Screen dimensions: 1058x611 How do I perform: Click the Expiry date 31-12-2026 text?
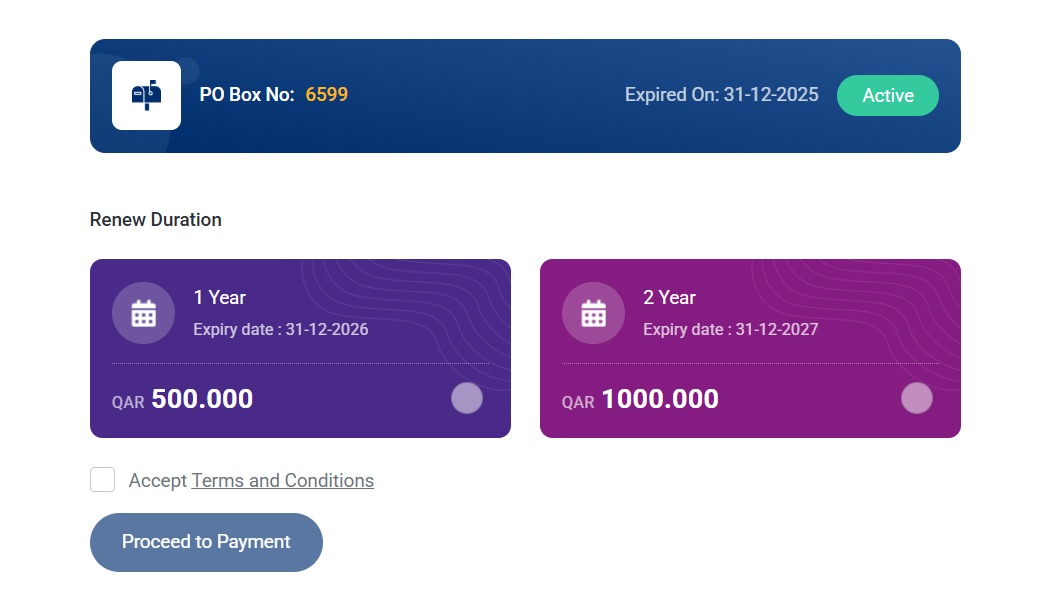[281, 329]
